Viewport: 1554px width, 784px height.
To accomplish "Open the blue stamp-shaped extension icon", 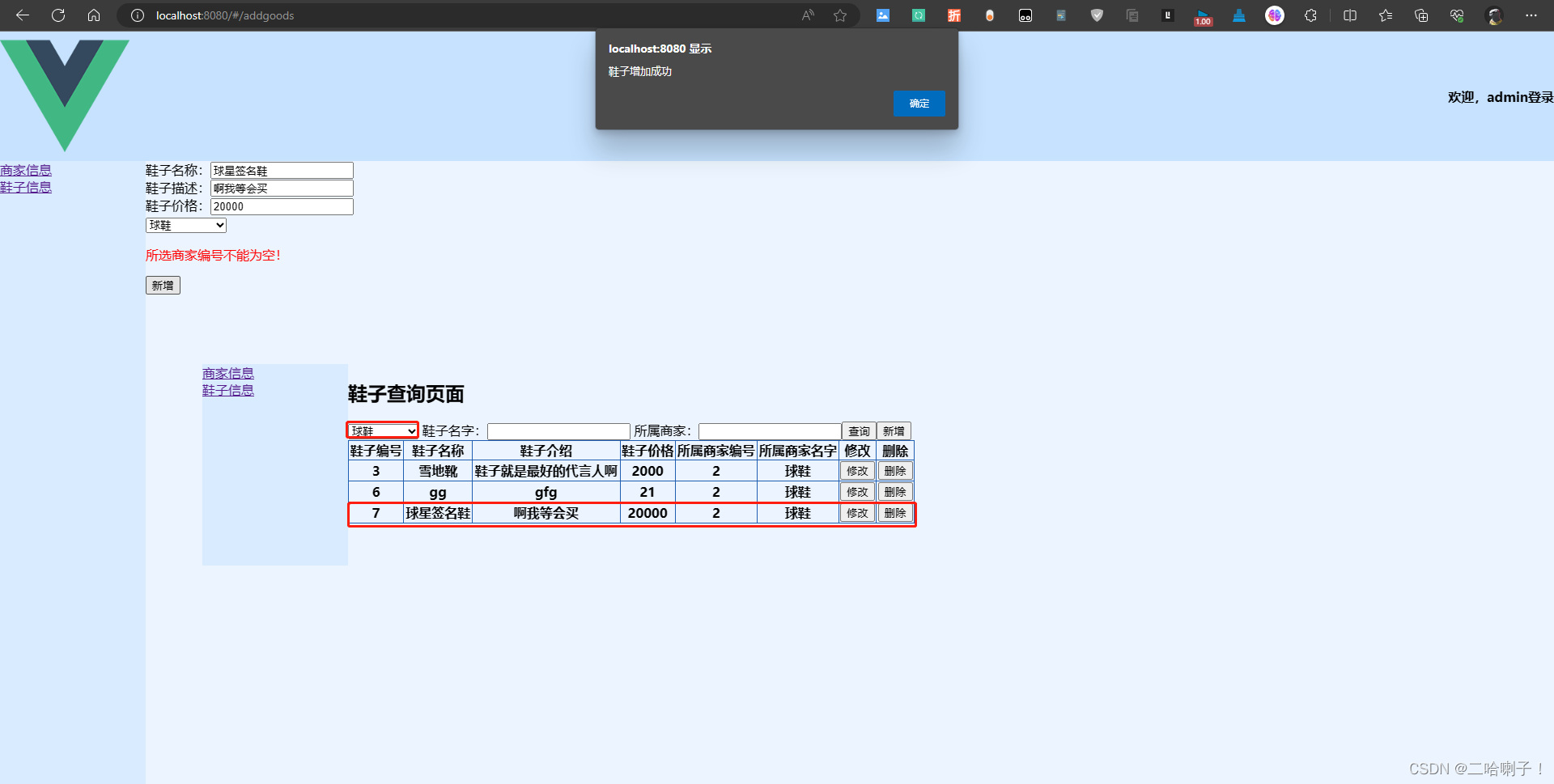I will (x=1239, y=15).
